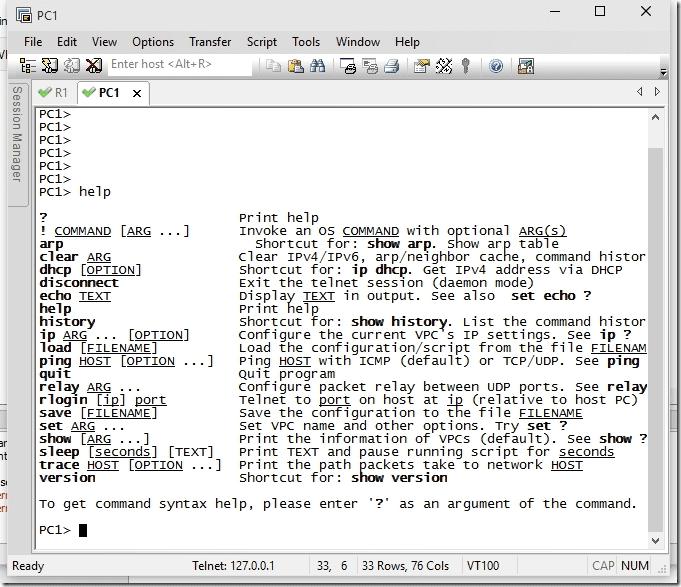Click the Enter host input field
The height and width of the screenshot is (587, 681).
[x=180, y=64]
